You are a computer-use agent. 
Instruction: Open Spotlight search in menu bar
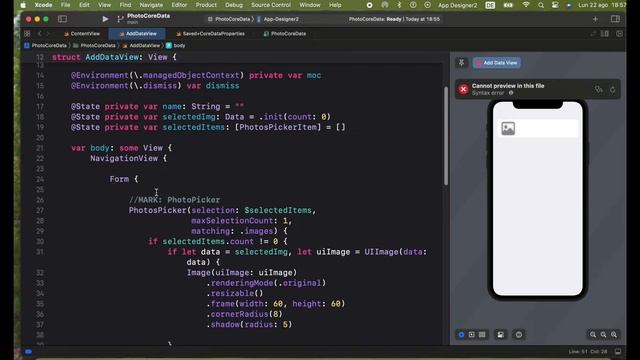[x=541, y=5]
